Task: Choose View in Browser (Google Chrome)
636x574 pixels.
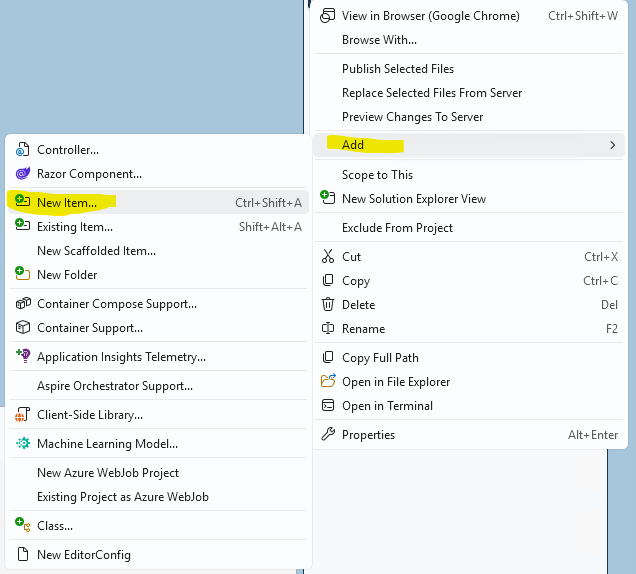Action: (430, 16)
